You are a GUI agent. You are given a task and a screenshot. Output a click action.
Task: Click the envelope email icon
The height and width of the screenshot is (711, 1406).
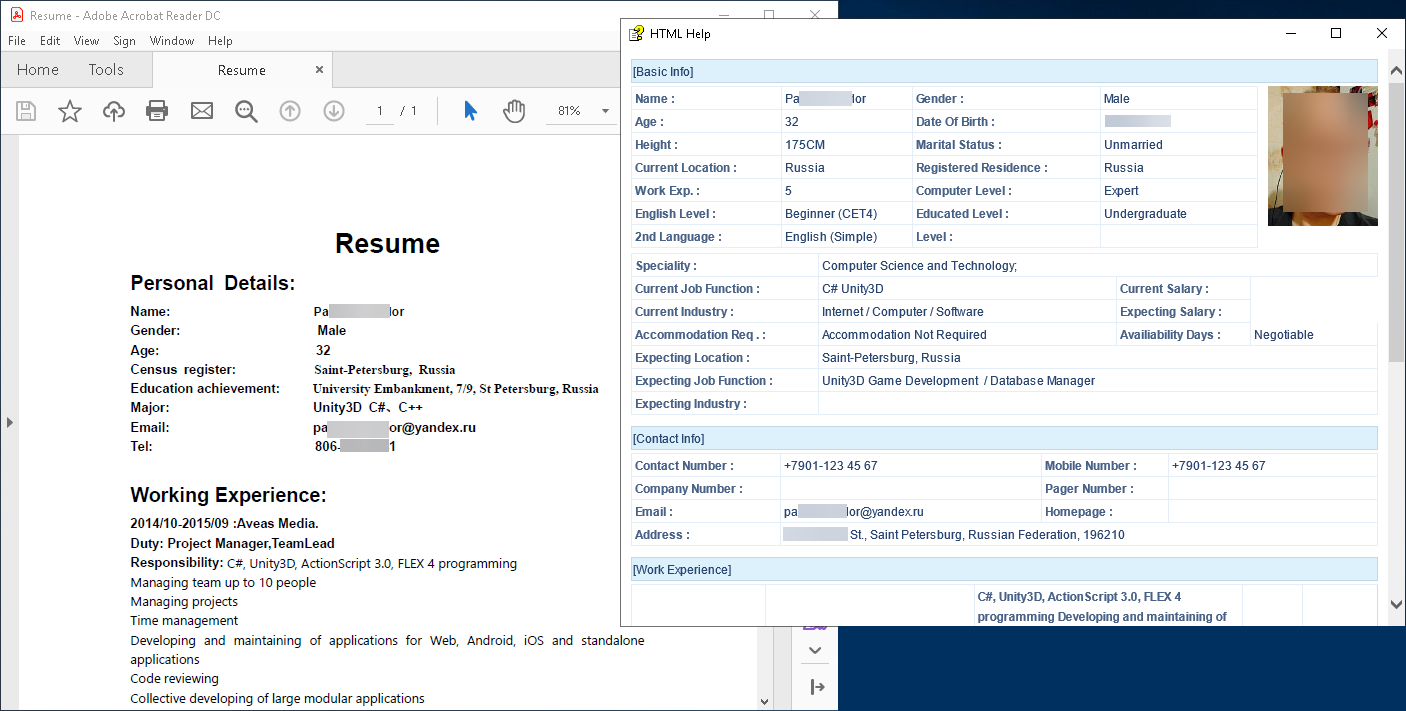point(202,111)
